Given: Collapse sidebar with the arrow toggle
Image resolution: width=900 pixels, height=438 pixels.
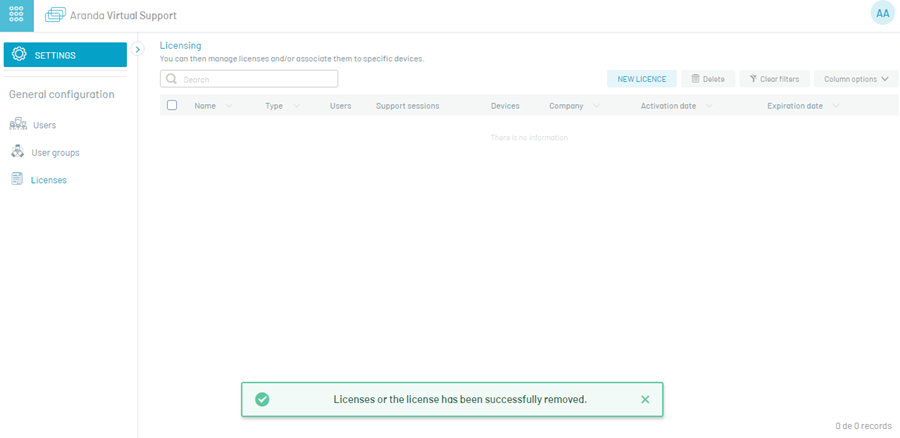Looking at the screenshot, I should point(137,49).
